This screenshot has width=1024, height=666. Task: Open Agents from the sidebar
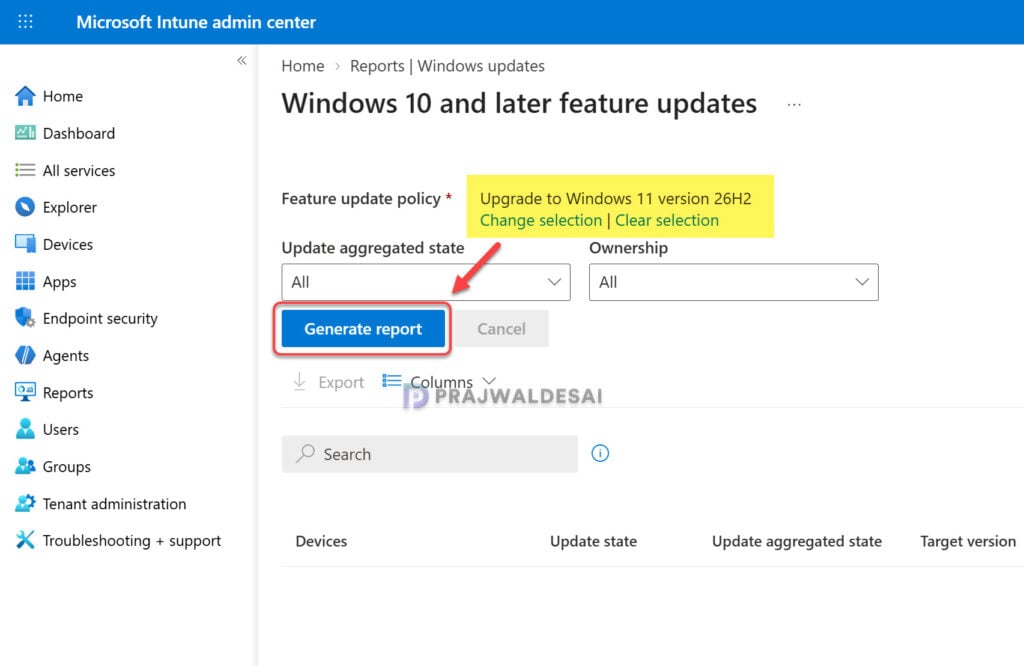[x=65, y=355]
